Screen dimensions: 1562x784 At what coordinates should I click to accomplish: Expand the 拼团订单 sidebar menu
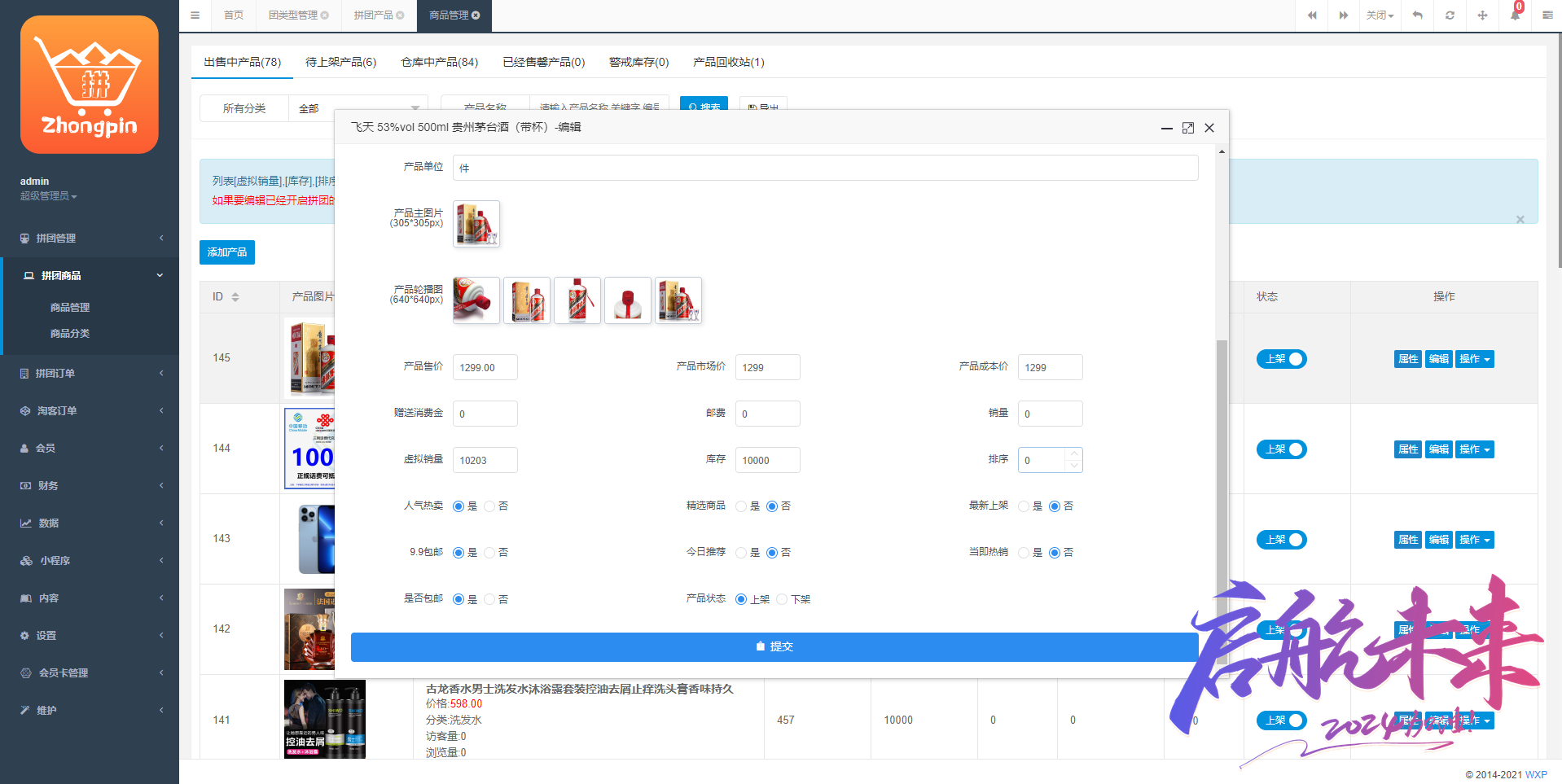(x=90, y=374)
